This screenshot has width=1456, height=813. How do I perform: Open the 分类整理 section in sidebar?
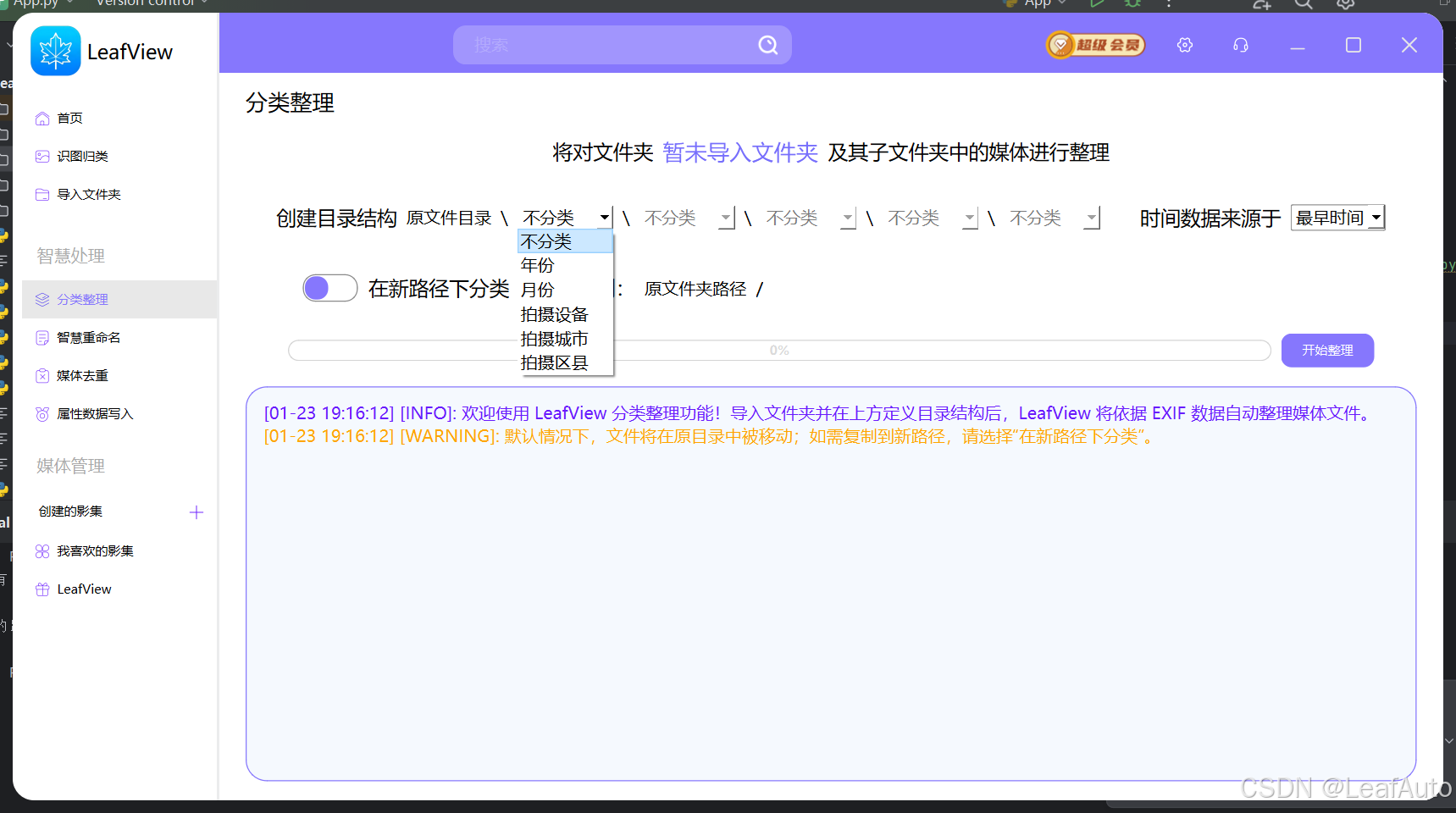click(81, 299)
